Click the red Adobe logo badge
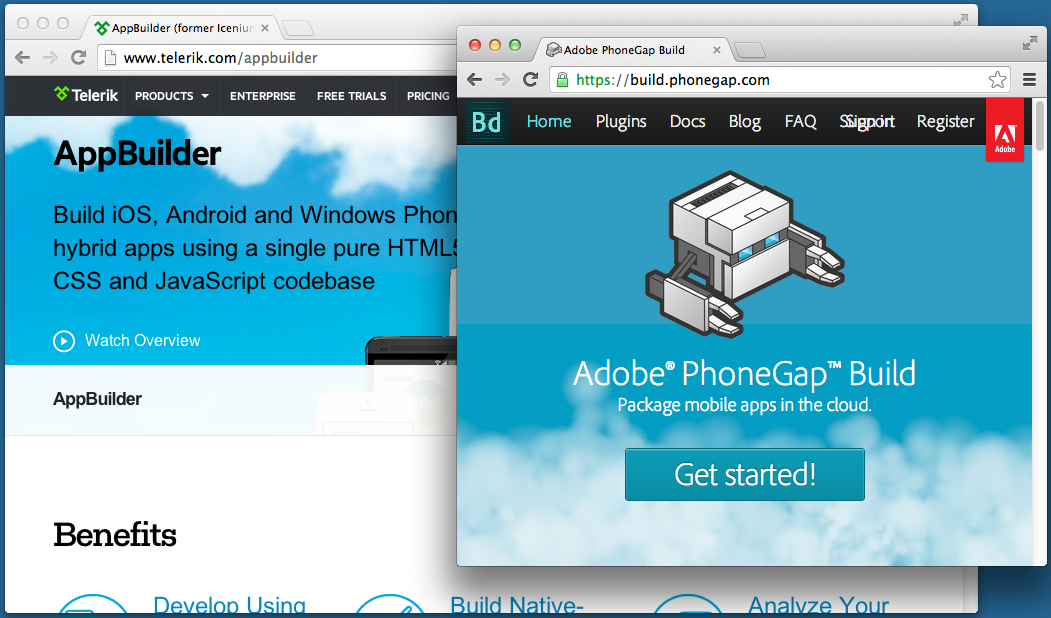Image resolution: width=1051 pixels, height=618 pixels. [x=1004, y=130]
